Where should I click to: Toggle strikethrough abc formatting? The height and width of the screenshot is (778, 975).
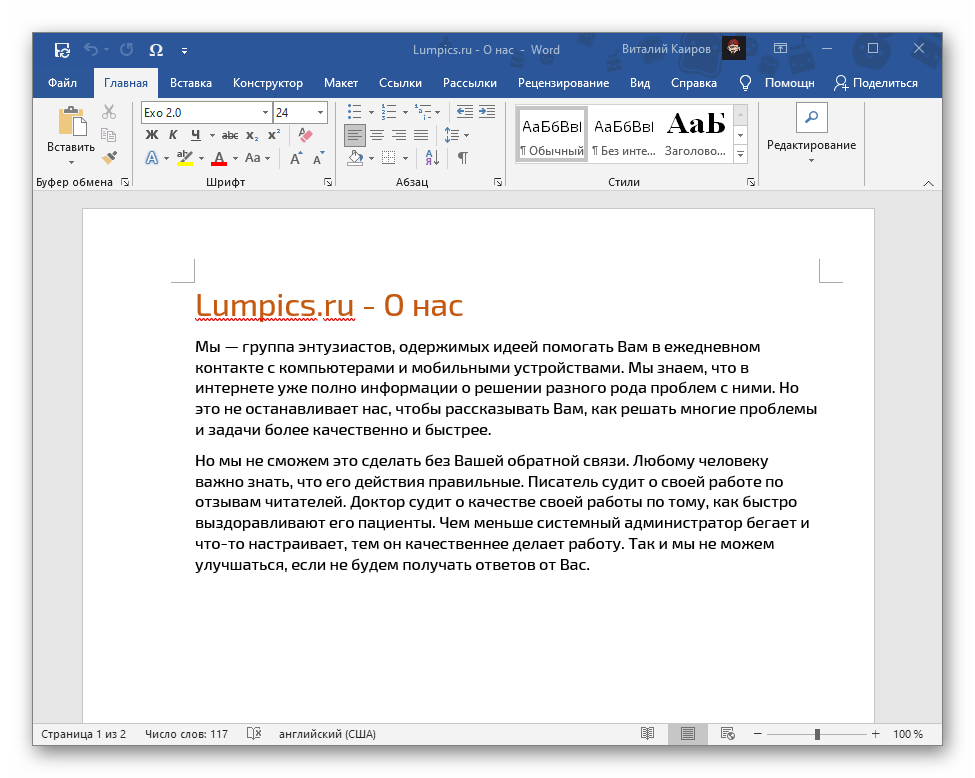tap(230, 135)
